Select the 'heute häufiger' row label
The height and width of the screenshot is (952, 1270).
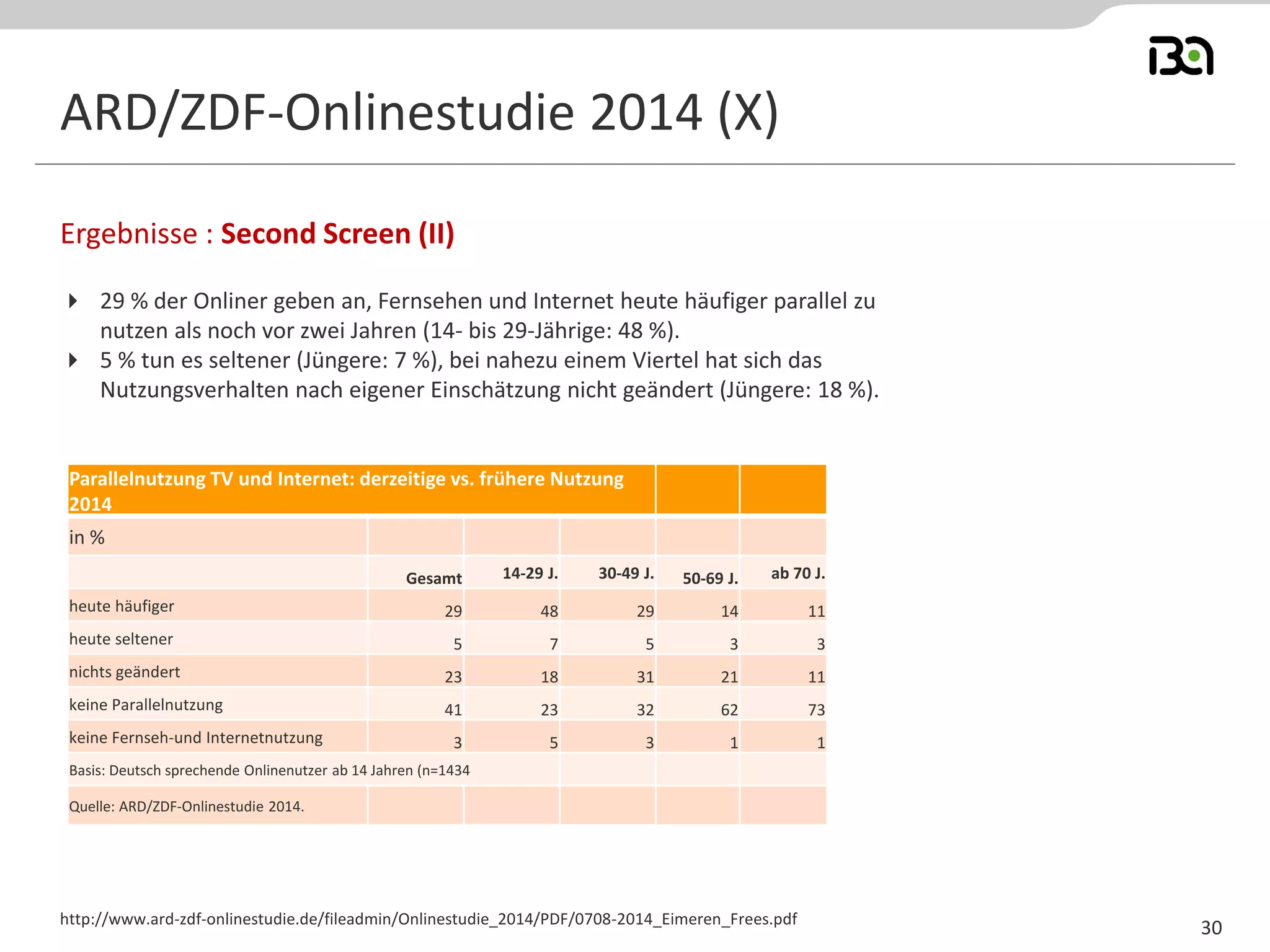coord(122,606)
